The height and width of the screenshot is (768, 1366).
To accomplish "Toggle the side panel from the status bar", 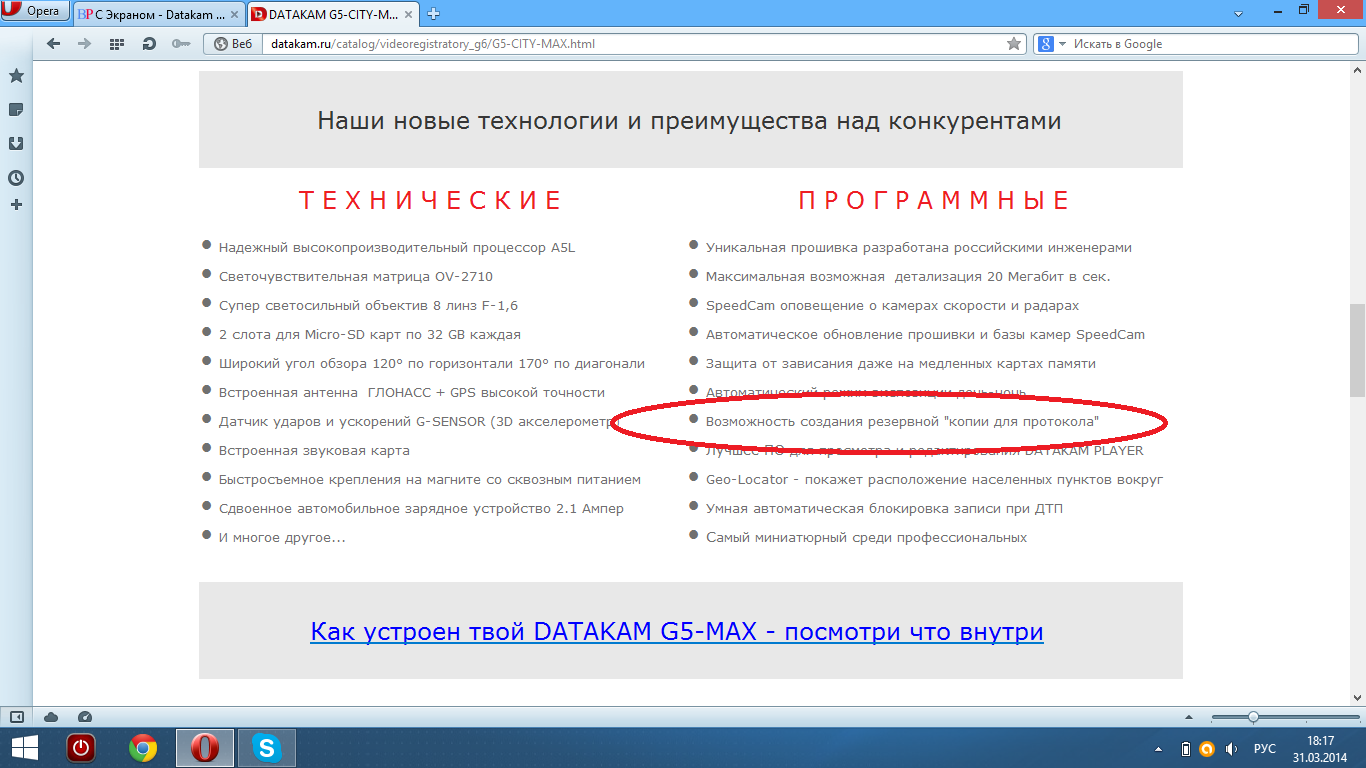I will [17, 716].
